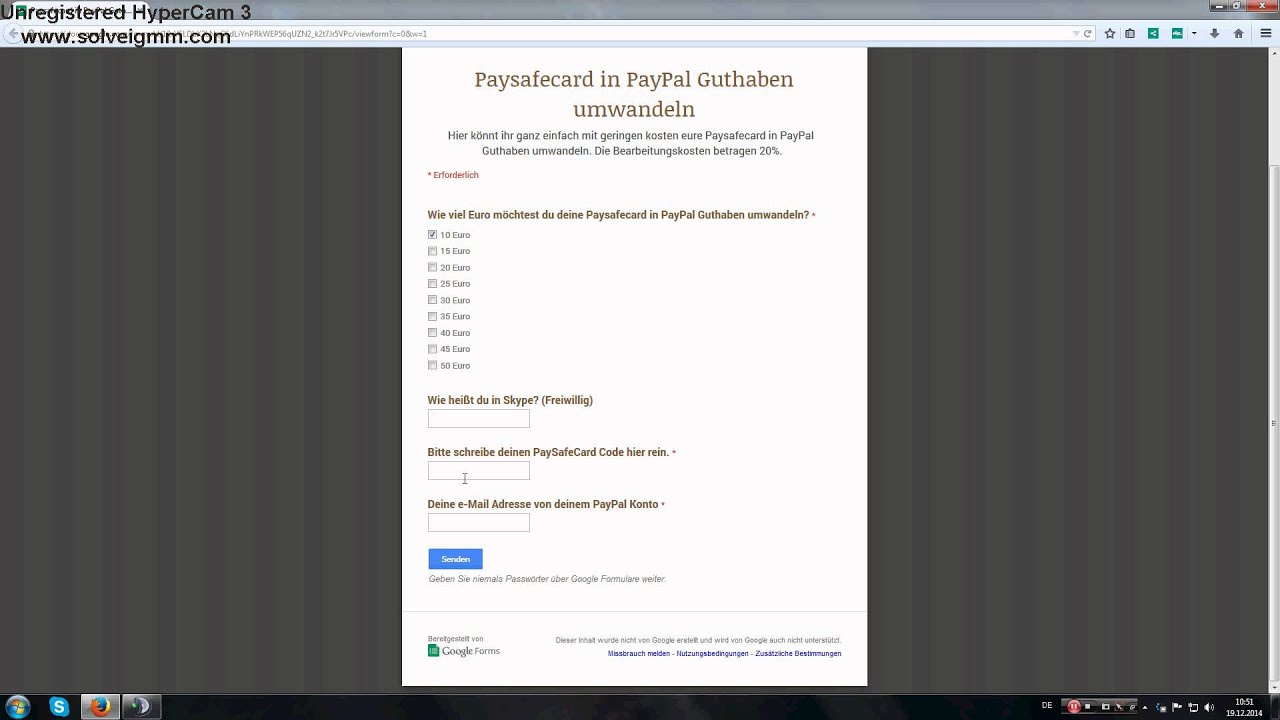
Task: Open the downloads arrow icon
Action: 1214,33
